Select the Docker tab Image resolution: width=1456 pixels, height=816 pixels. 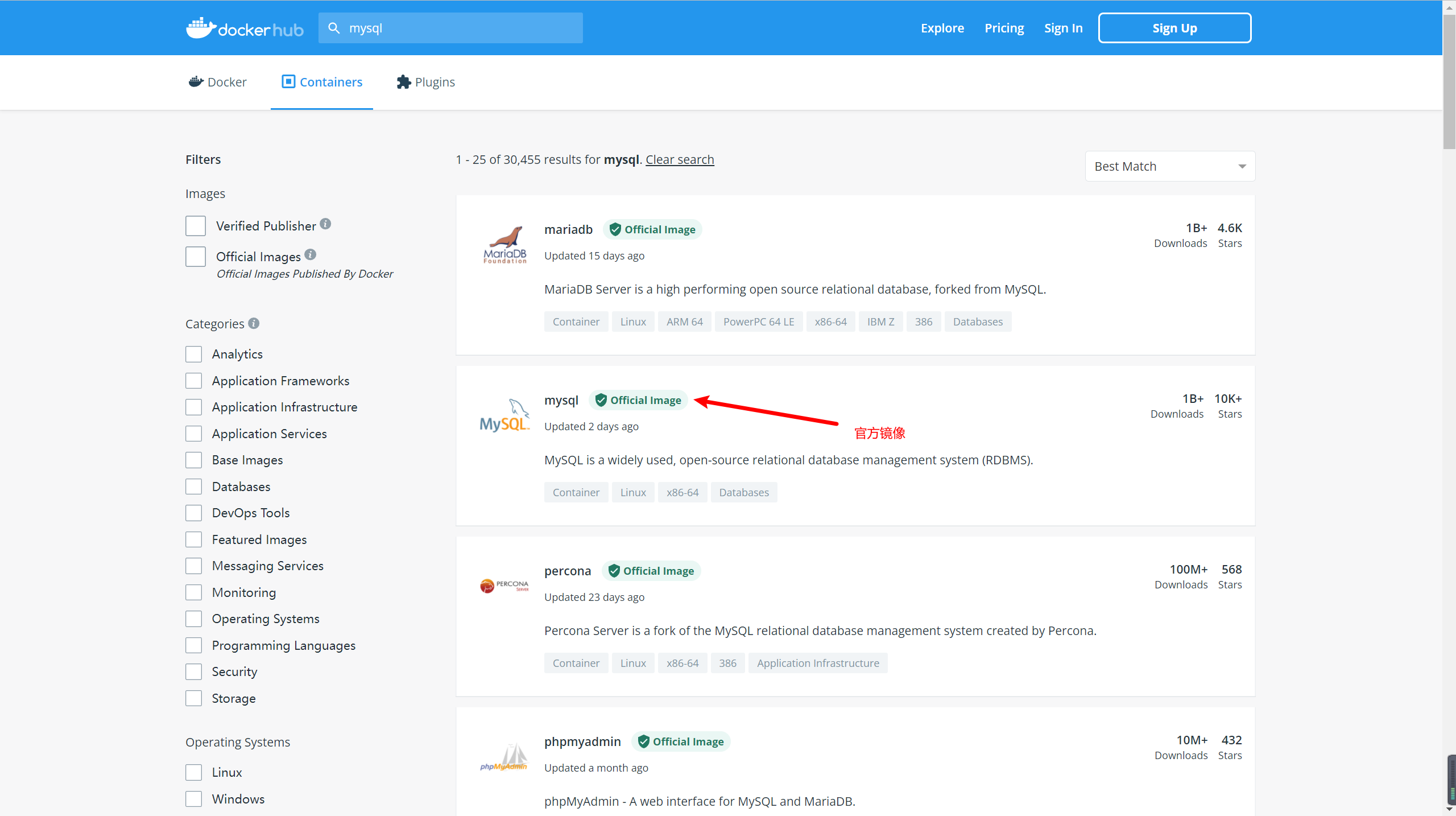[218, 82]
